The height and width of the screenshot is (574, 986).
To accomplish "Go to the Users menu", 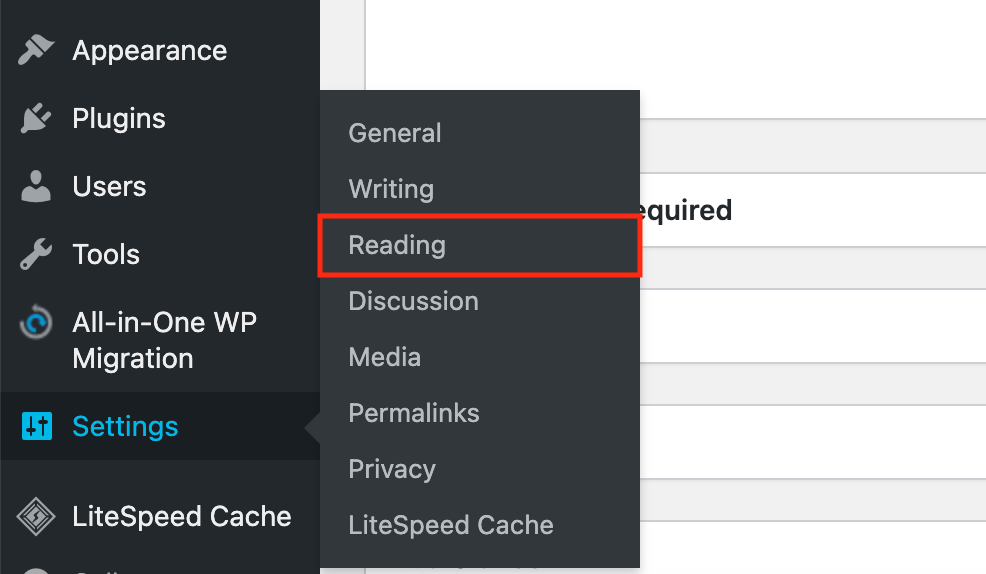I will coord(109,187).
